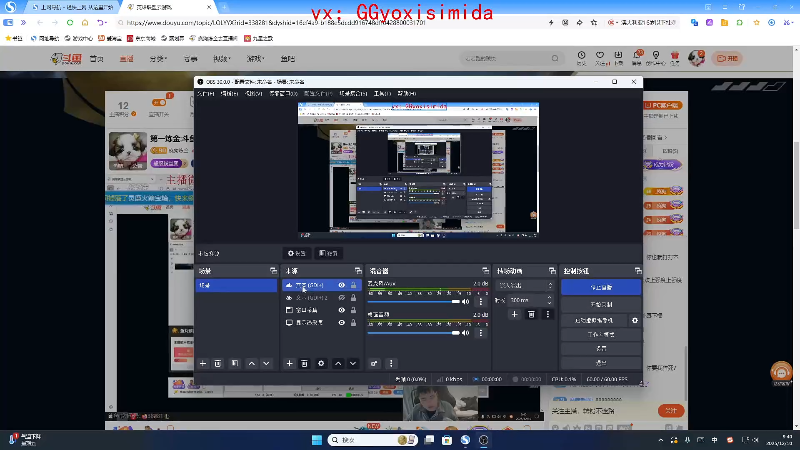Toggle lock on second hidden source
800x450 pixels.
pos(353,297)
